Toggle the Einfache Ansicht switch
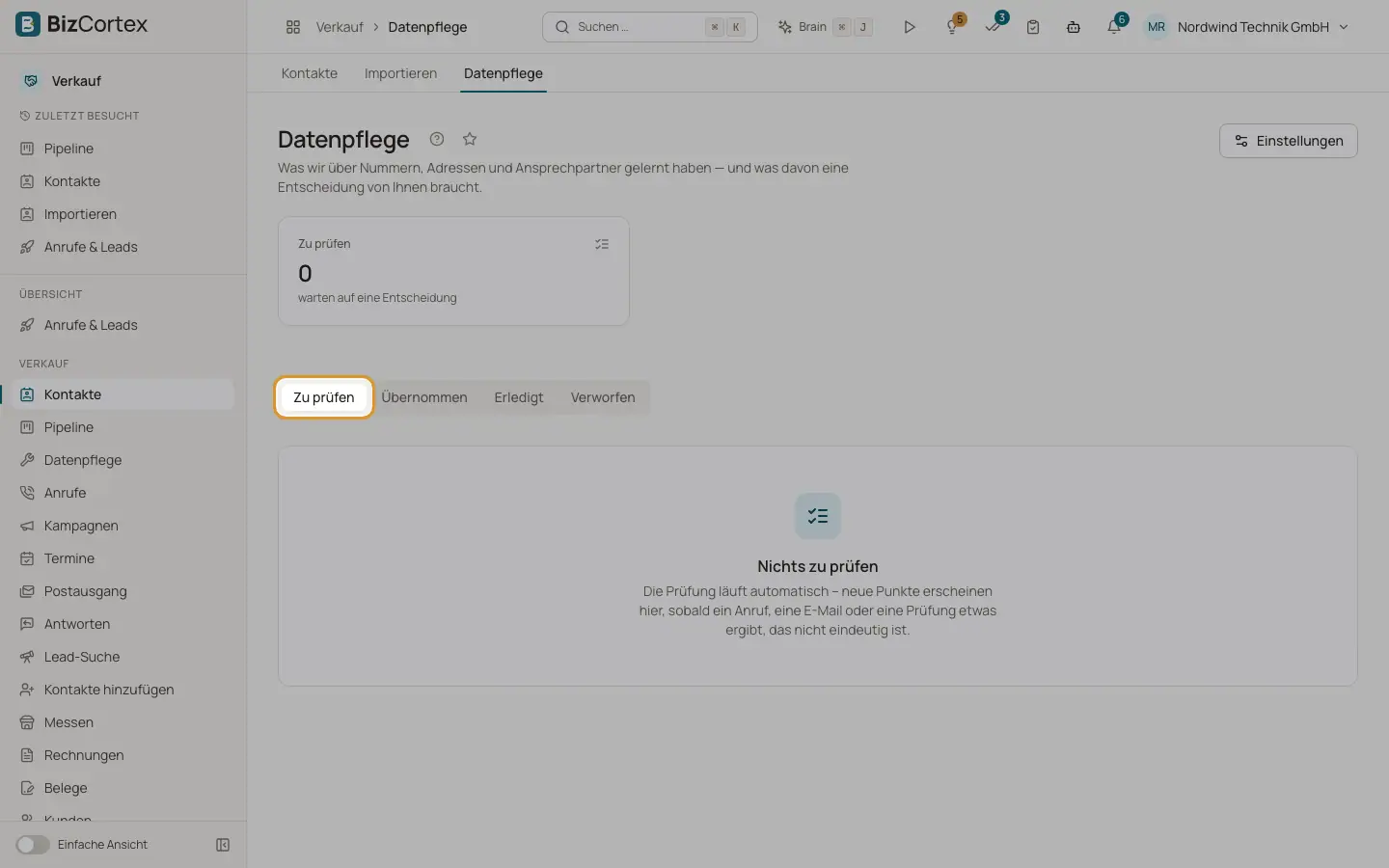The width and height of the screenshot is (1389, 868). (33, 845)
